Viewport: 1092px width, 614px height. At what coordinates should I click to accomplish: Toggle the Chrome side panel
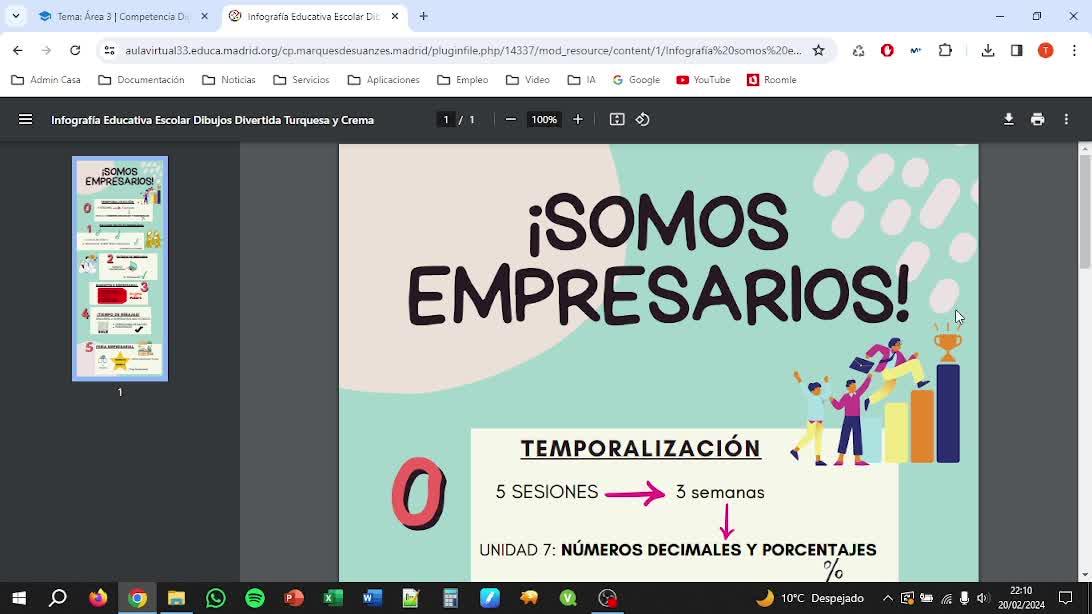tap(1017, 50)
